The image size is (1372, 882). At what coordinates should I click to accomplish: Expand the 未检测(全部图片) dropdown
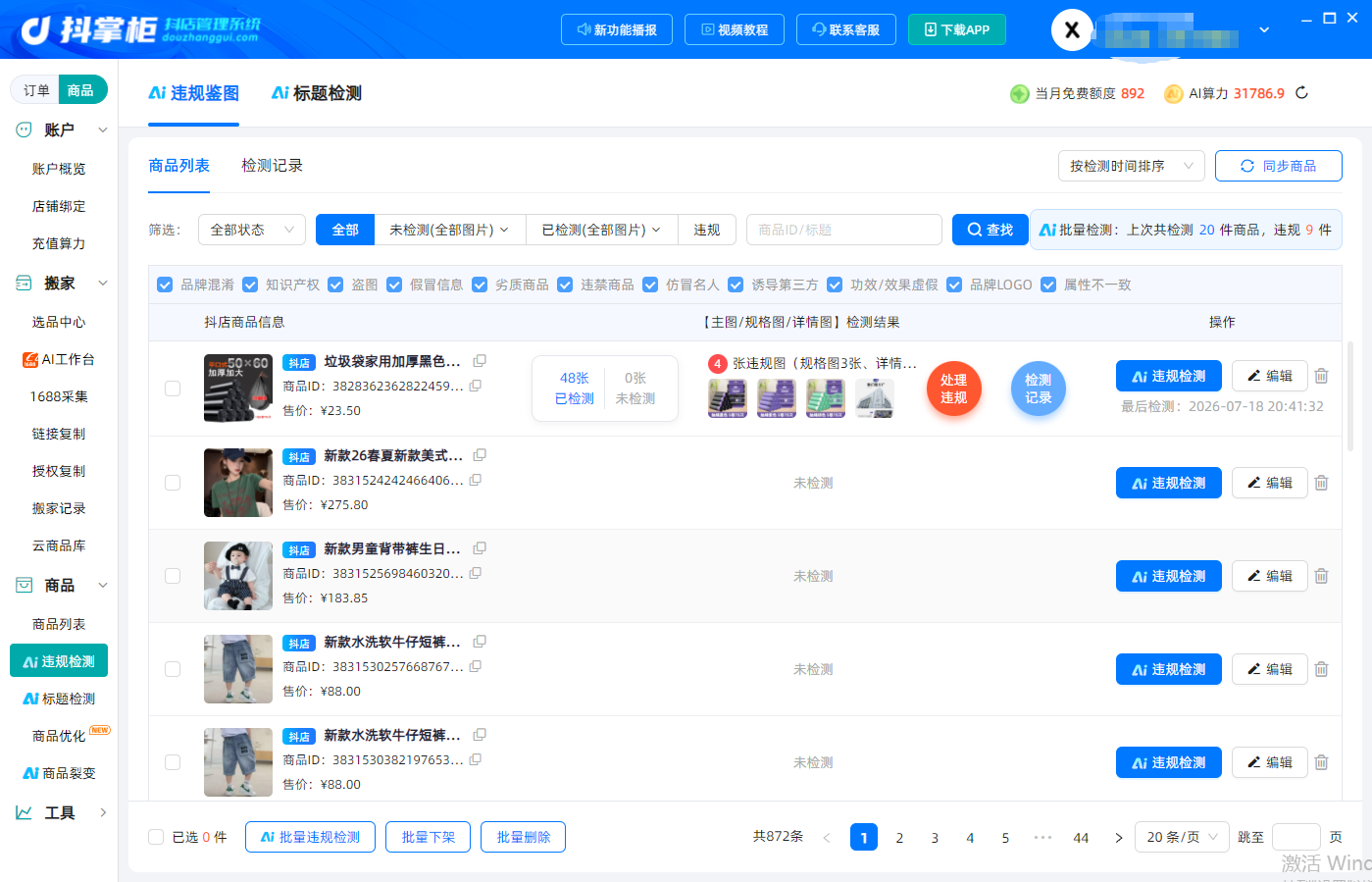[x=450, y=230]
